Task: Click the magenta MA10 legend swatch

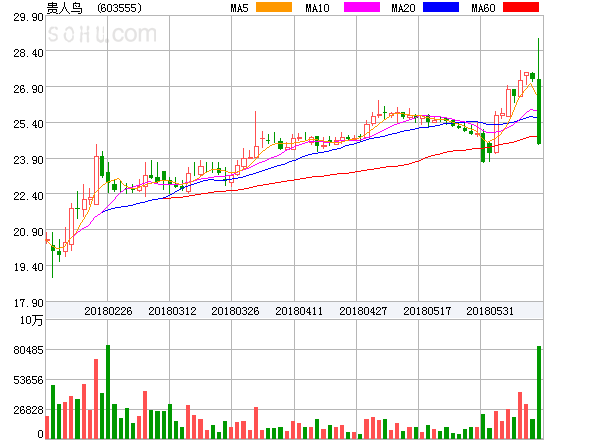Action: [x=362, y=7]
